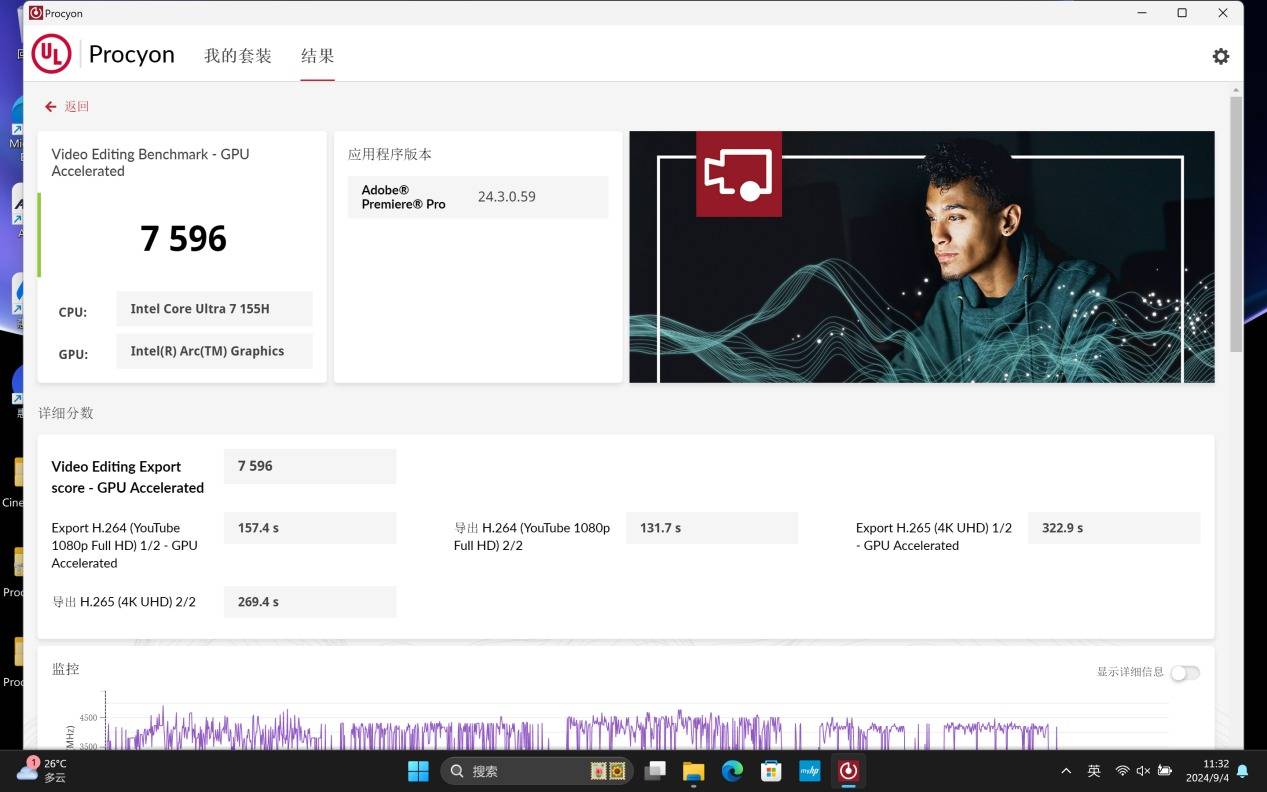Open the 我的套装 tab
The width and height of the screenshot is (1267, 792).
point(238,56)
